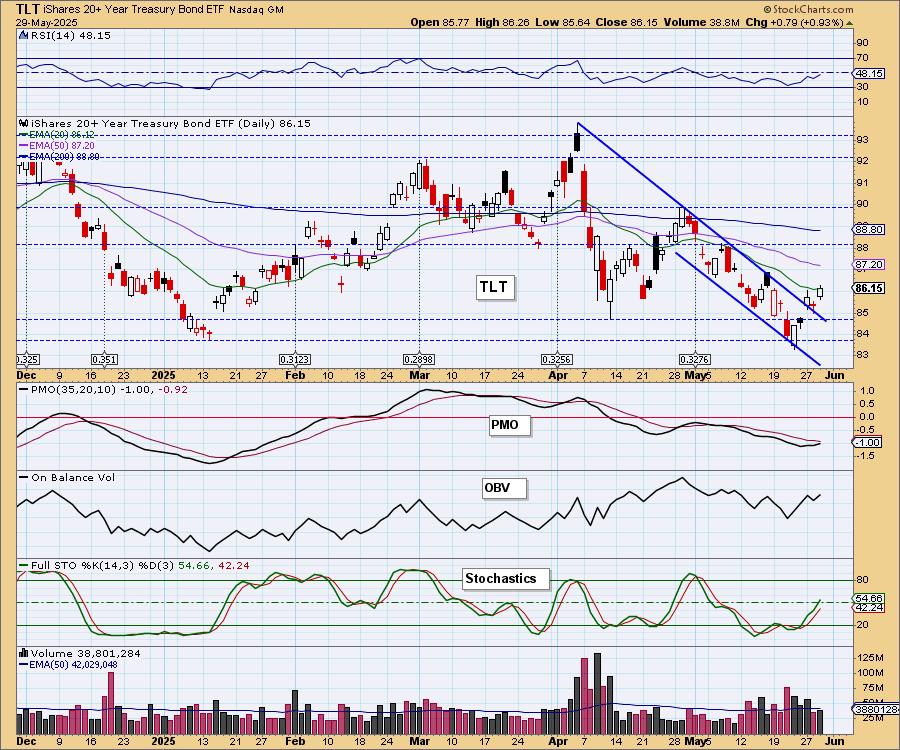Viewport: 900px width, 750px height.
Task: Click the Volume 38,801,284 legend label
Action: (x=86, y=654)
